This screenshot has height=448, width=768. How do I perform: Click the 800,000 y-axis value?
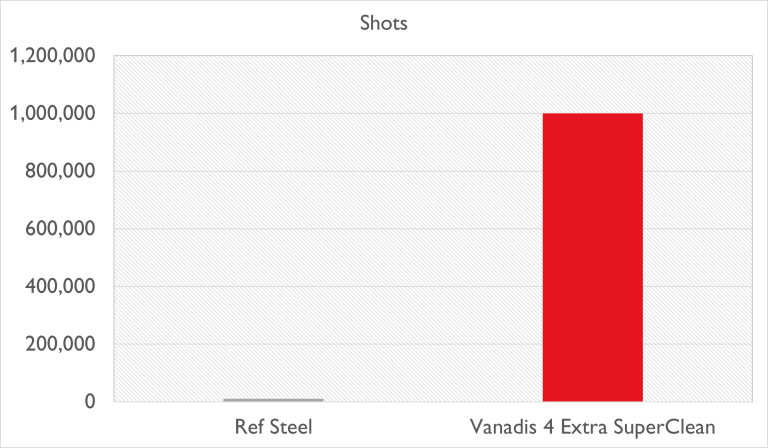coord(60,172)
